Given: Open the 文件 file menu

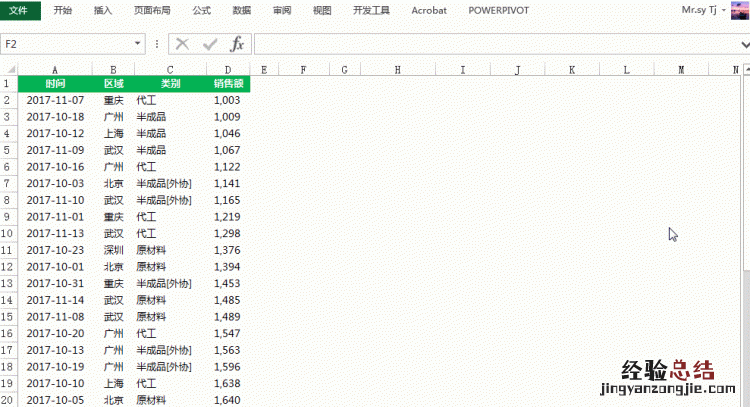Looking at the screenshot, I should click(20, 10).
